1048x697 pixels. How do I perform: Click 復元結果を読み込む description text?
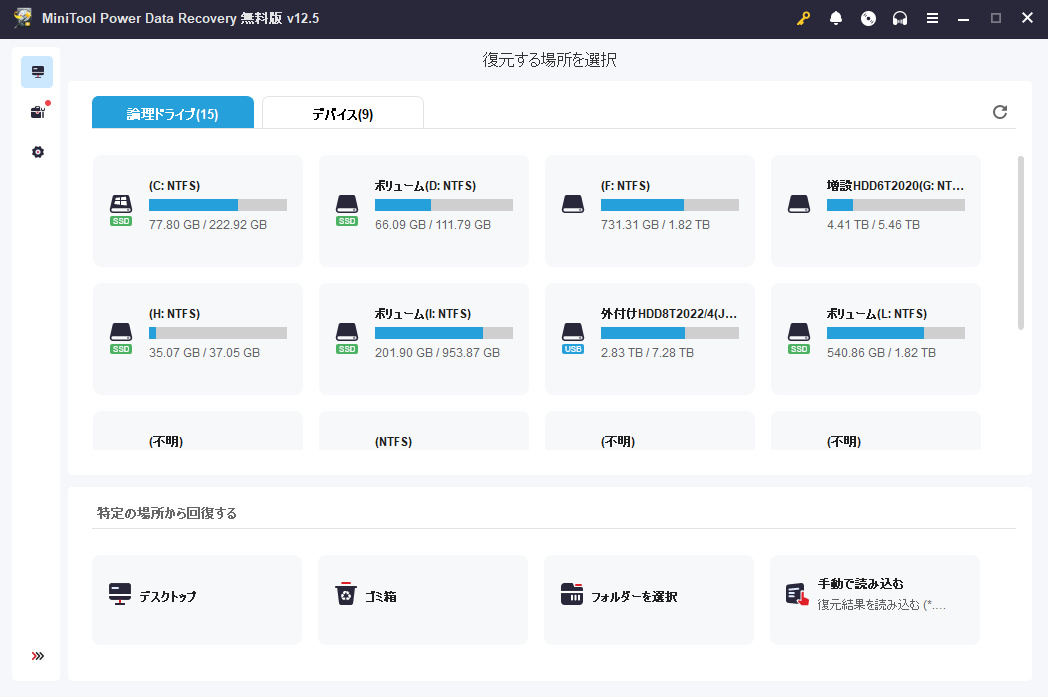[x=882, y=605]
